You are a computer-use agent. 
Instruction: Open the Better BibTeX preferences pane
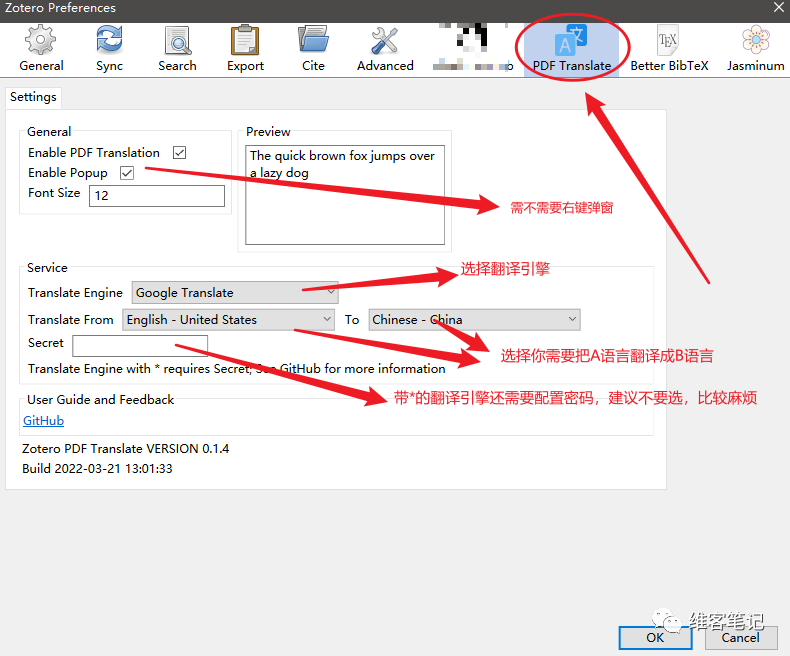pos(669,50)
